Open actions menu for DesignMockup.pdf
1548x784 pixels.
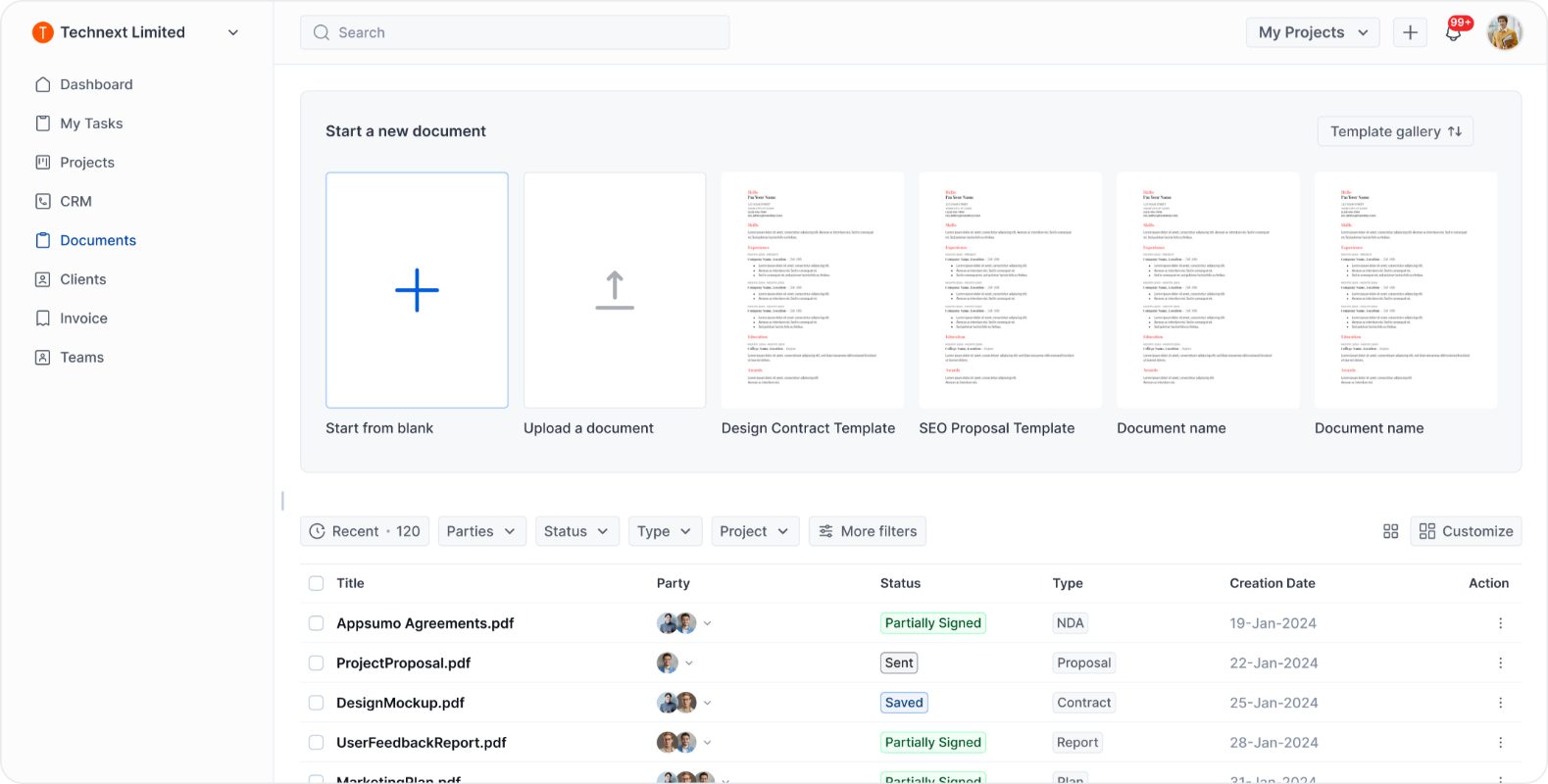(1500, 703)
